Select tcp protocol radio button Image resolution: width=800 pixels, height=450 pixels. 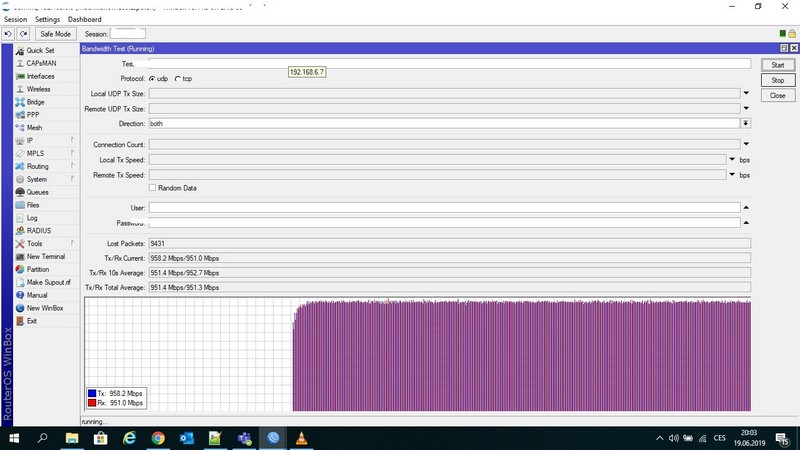[178, 79]
